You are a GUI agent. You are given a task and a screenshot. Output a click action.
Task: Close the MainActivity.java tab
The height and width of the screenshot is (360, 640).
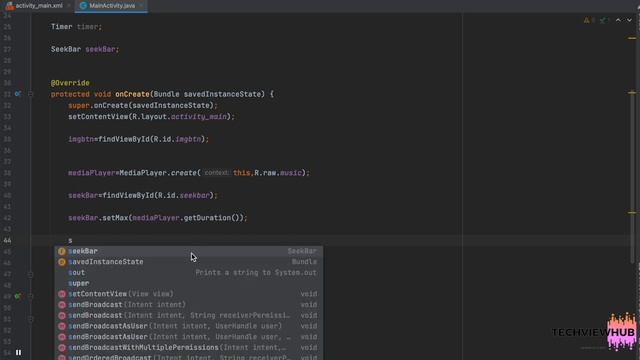click(141, 6)
